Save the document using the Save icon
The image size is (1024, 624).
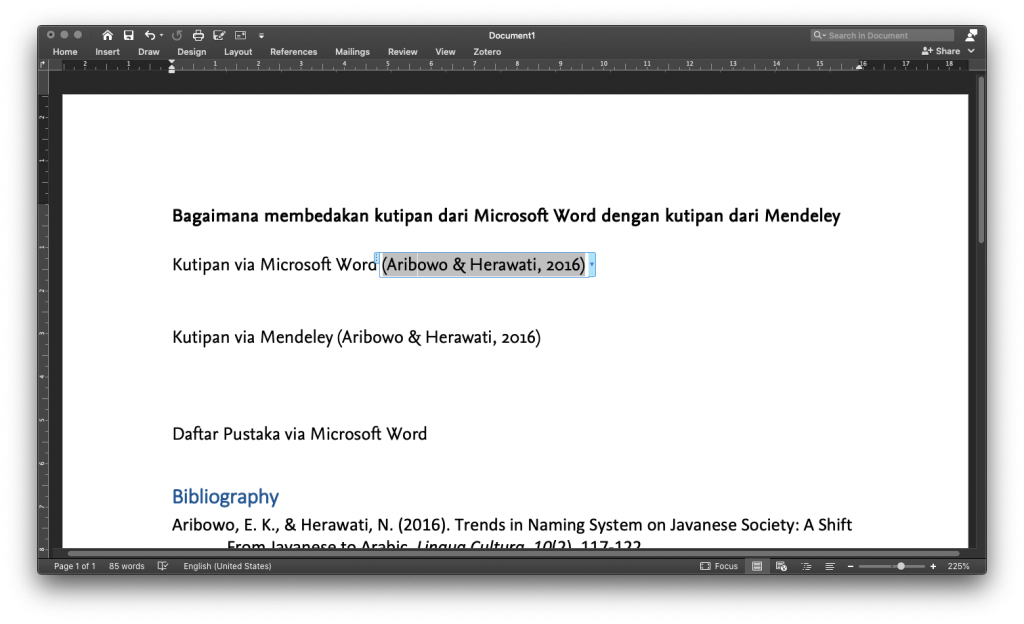pos(129,34)
